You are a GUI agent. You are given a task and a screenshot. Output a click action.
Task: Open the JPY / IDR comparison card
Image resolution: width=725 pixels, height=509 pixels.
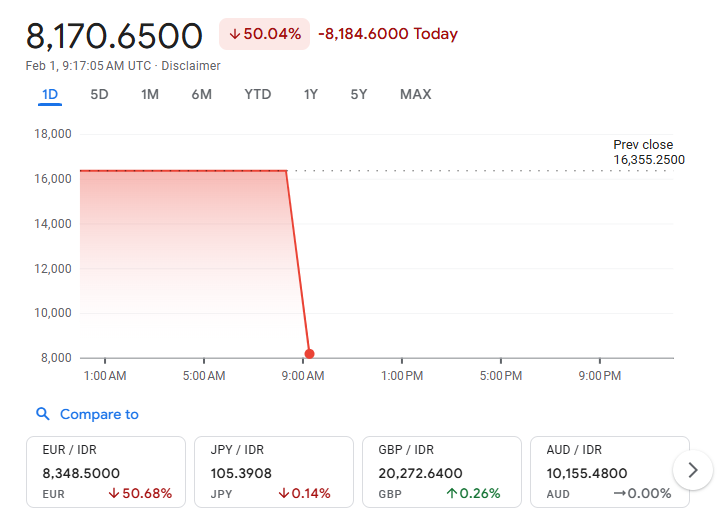click(274, 471)
